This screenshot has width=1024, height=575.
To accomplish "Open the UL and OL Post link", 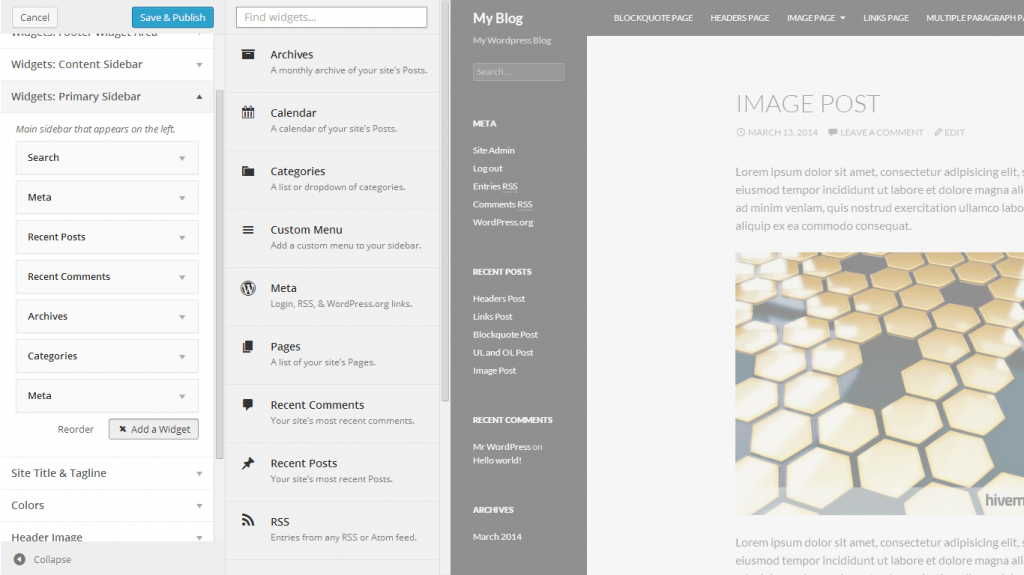I will 503,352.
